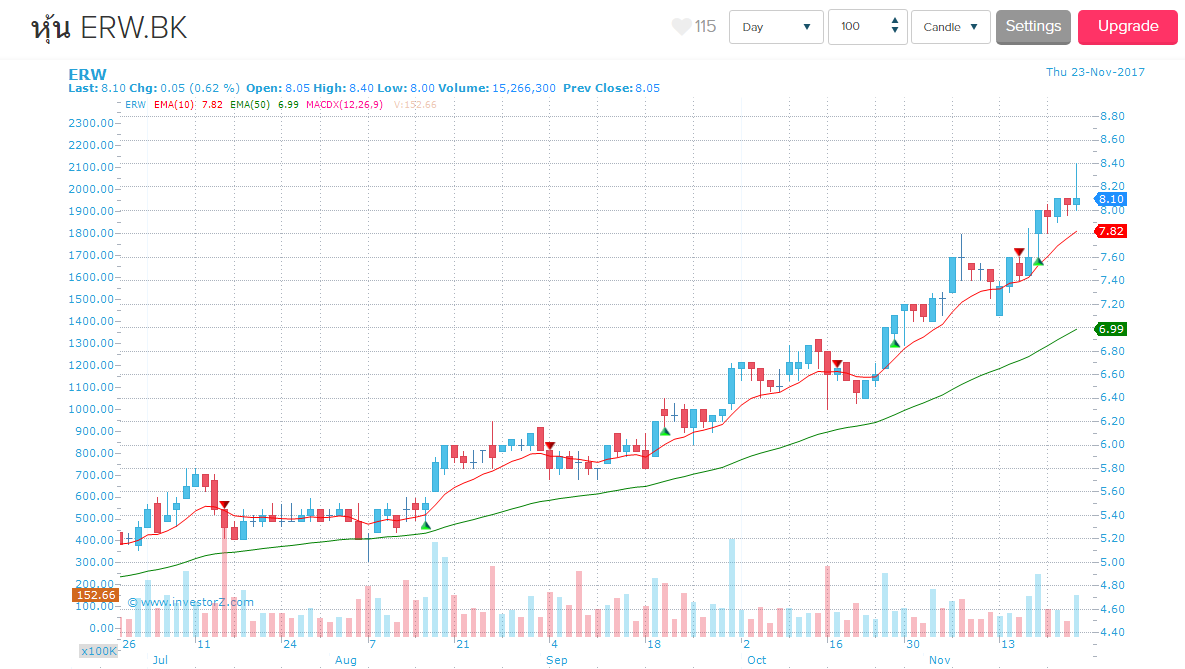Click the Chg: 0.05 (0.62 %) value
This screenshot has width=1185, height=669.
[x=184, y=88]
